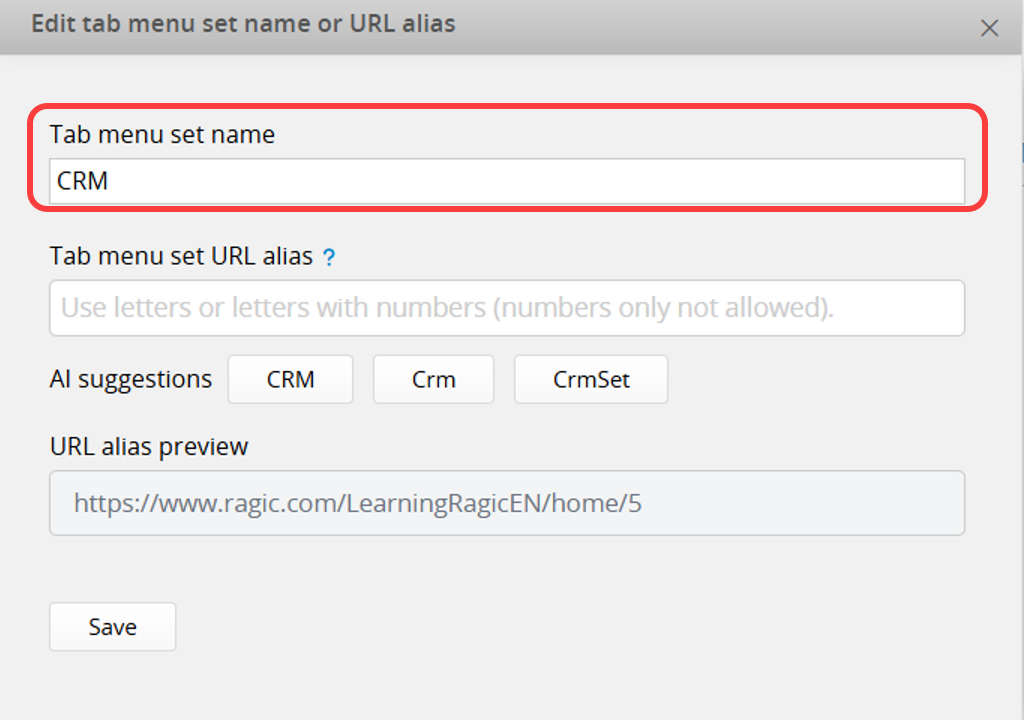Click the dialog title text
Screen dimensions: 1024x720
coord(243,24)
